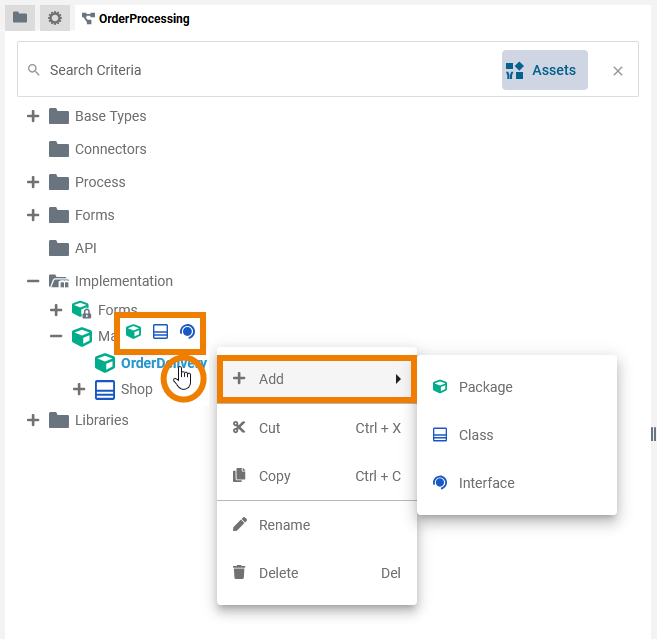
Task: Expand the Shop class node
Action: point(79,389)
